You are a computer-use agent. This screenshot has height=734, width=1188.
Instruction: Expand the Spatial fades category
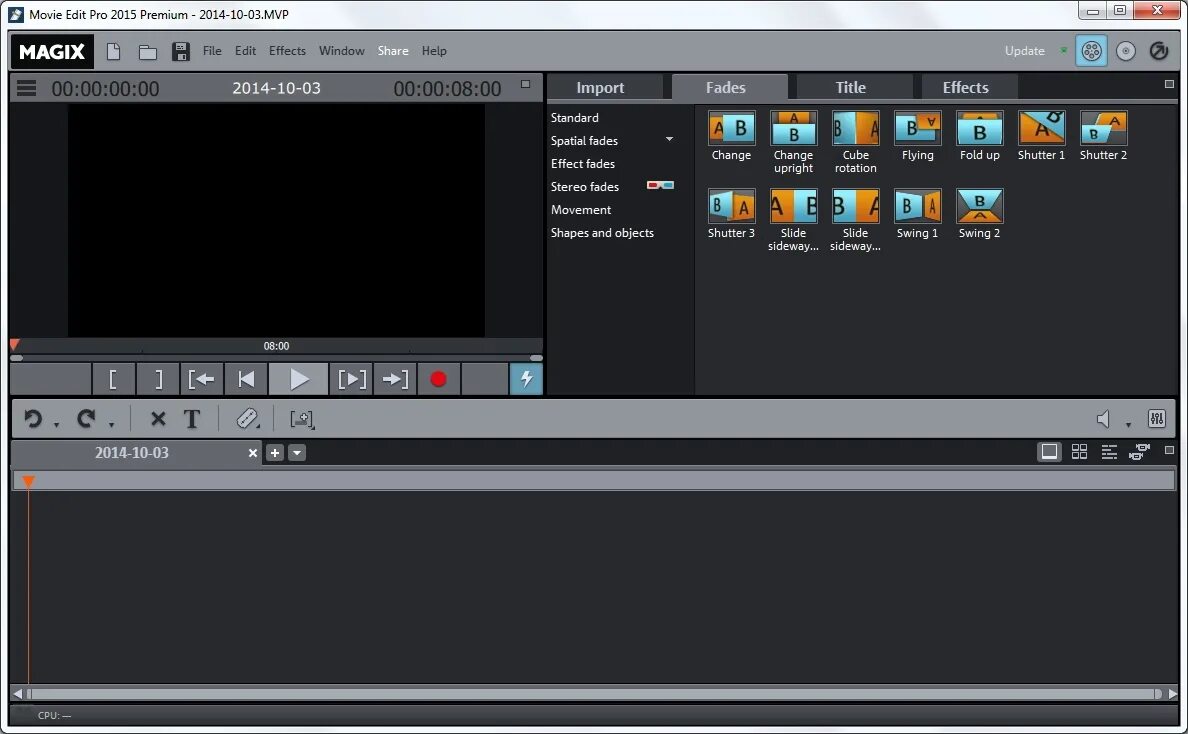point(669,141)
